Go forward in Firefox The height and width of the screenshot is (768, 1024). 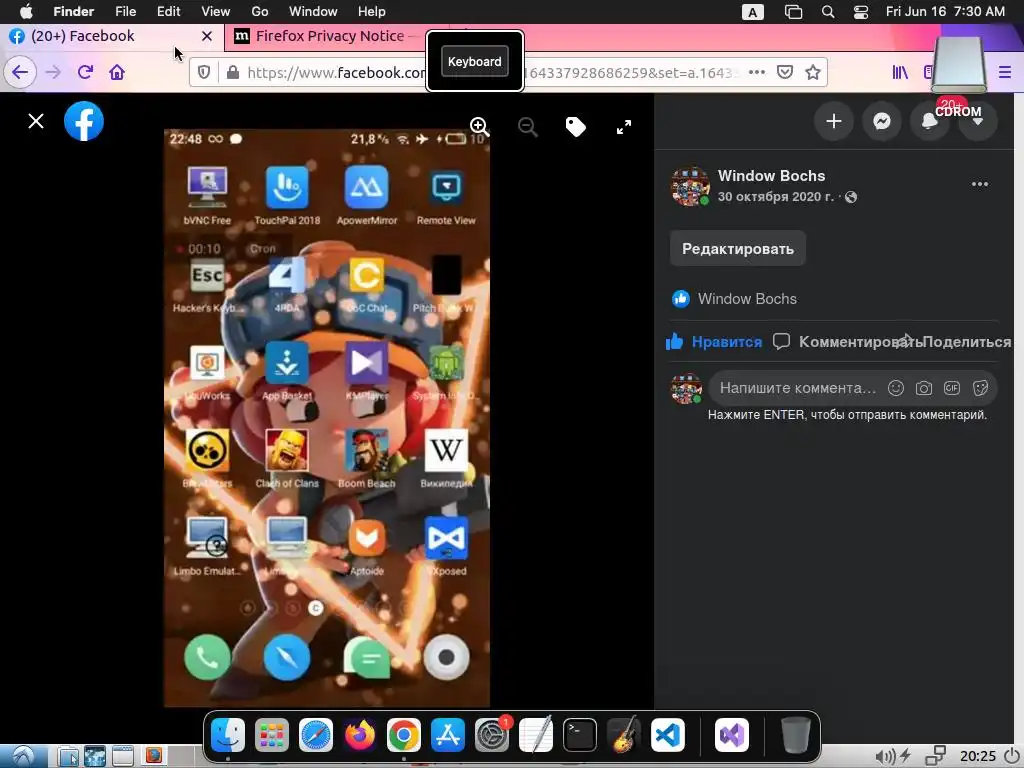pyautogui.click(x=53, y=72)
